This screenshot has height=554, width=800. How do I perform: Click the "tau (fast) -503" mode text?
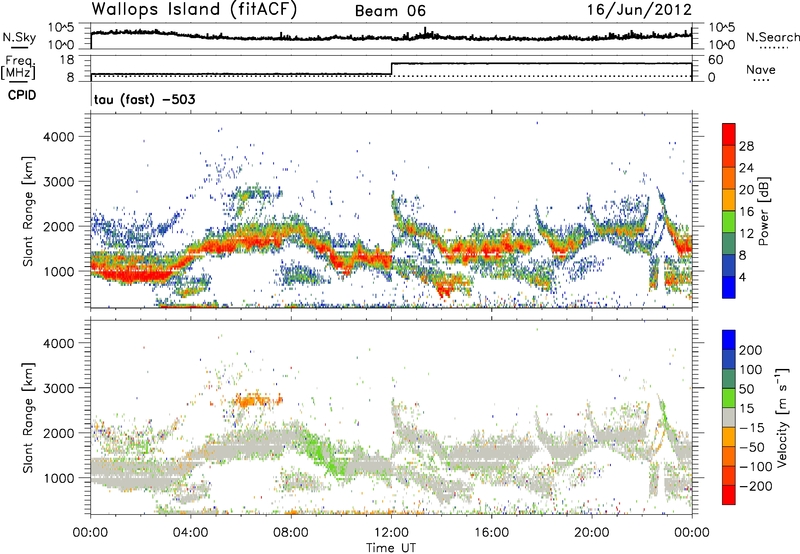click(x=145, y=99)
